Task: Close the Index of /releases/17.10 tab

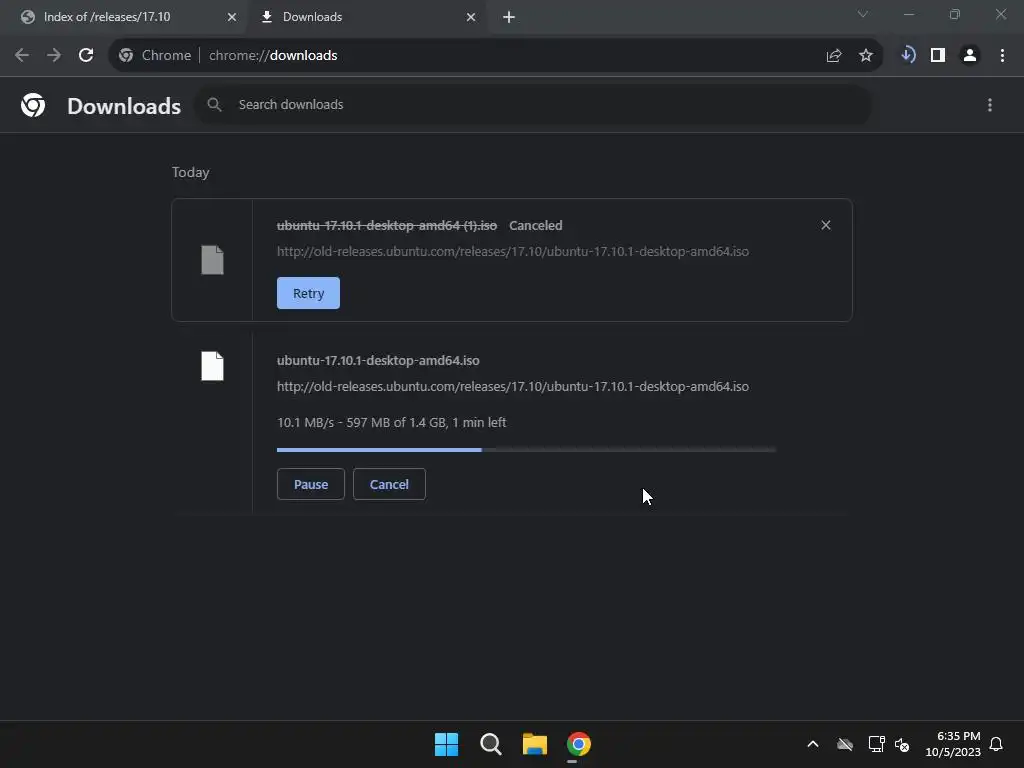Action: tap(231, 17)
